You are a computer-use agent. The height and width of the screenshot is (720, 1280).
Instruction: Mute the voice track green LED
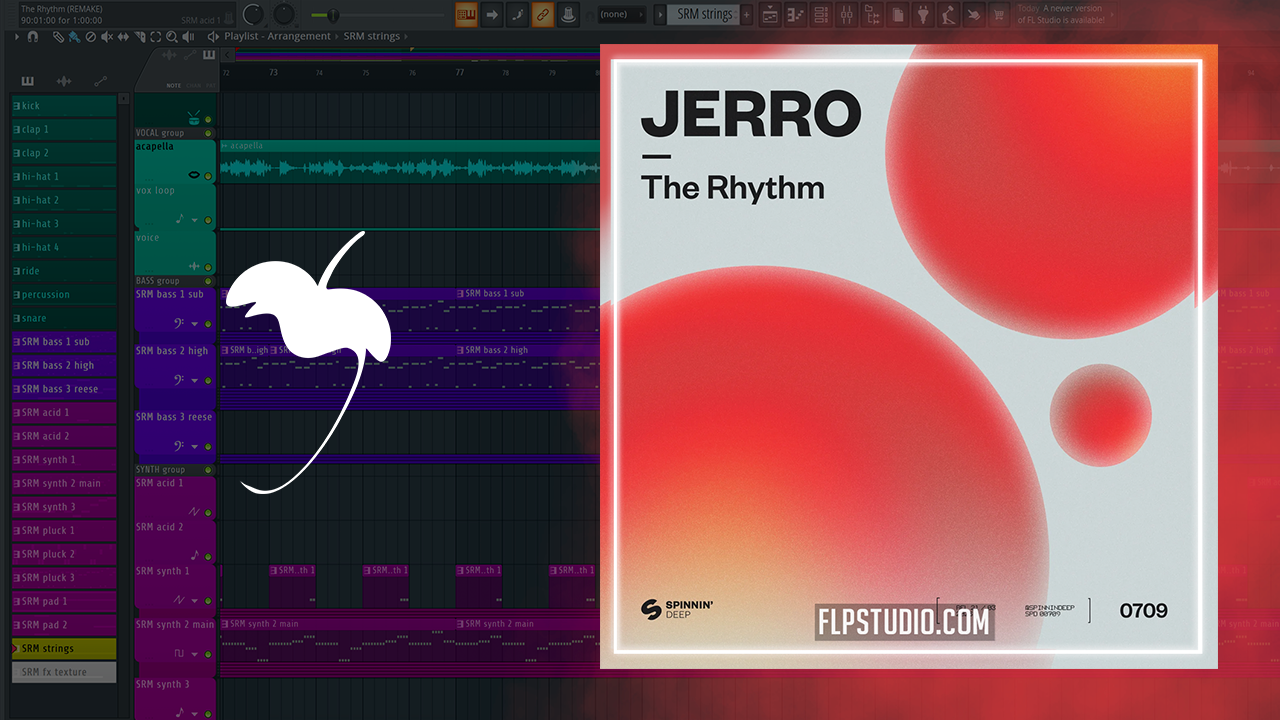click(x=208, y=267)
